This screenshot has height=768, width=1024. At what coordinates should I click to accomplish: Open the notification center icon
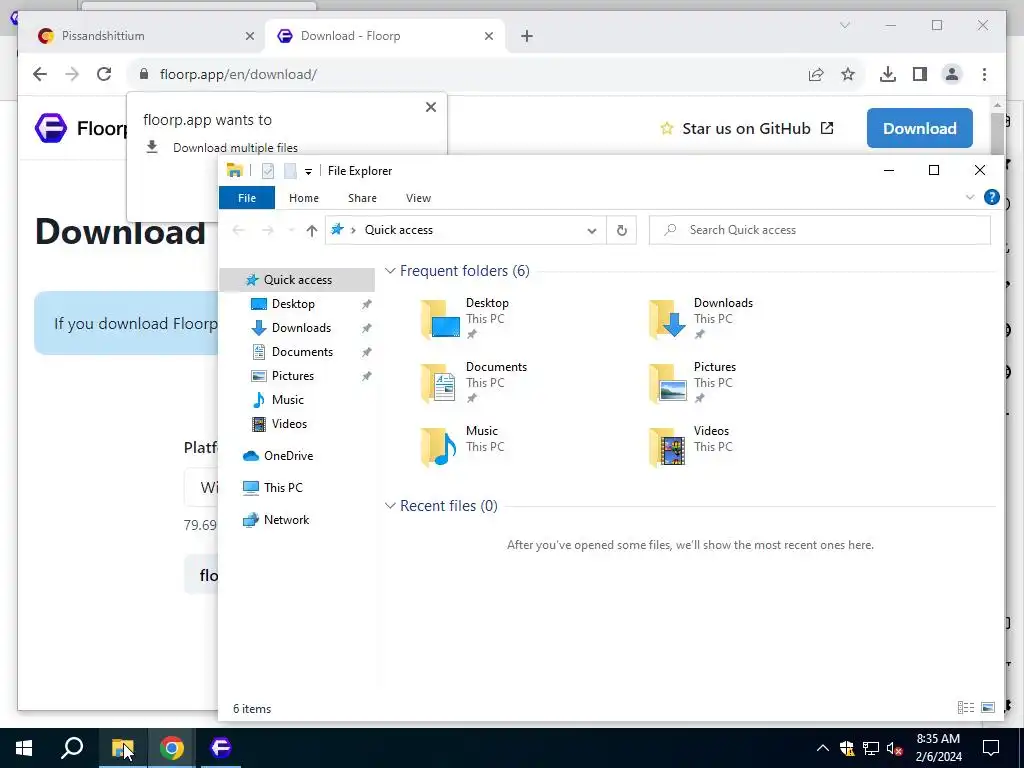pyautogui.click(x=991, y=748)
